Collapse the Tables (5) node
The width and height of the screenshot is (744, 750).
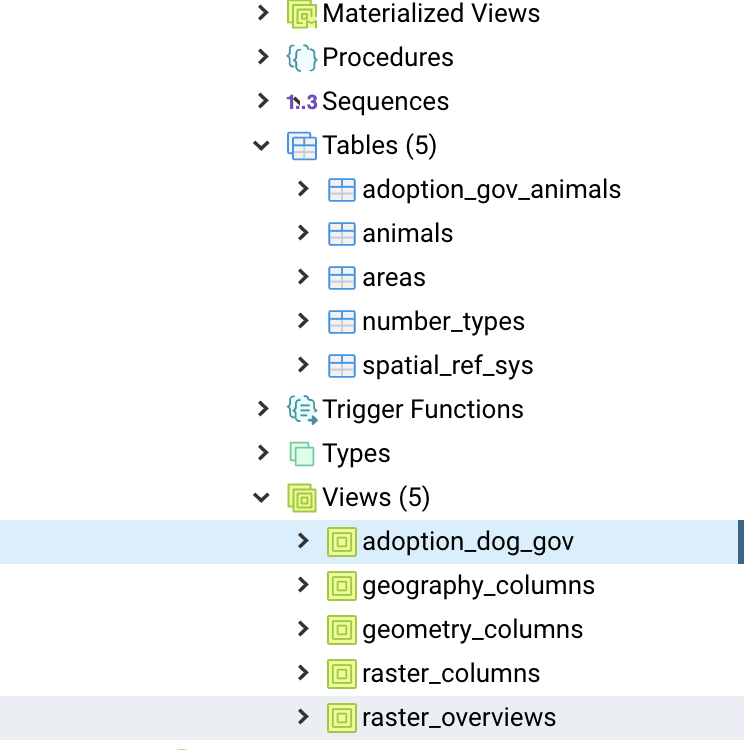[x=262, y=146]
